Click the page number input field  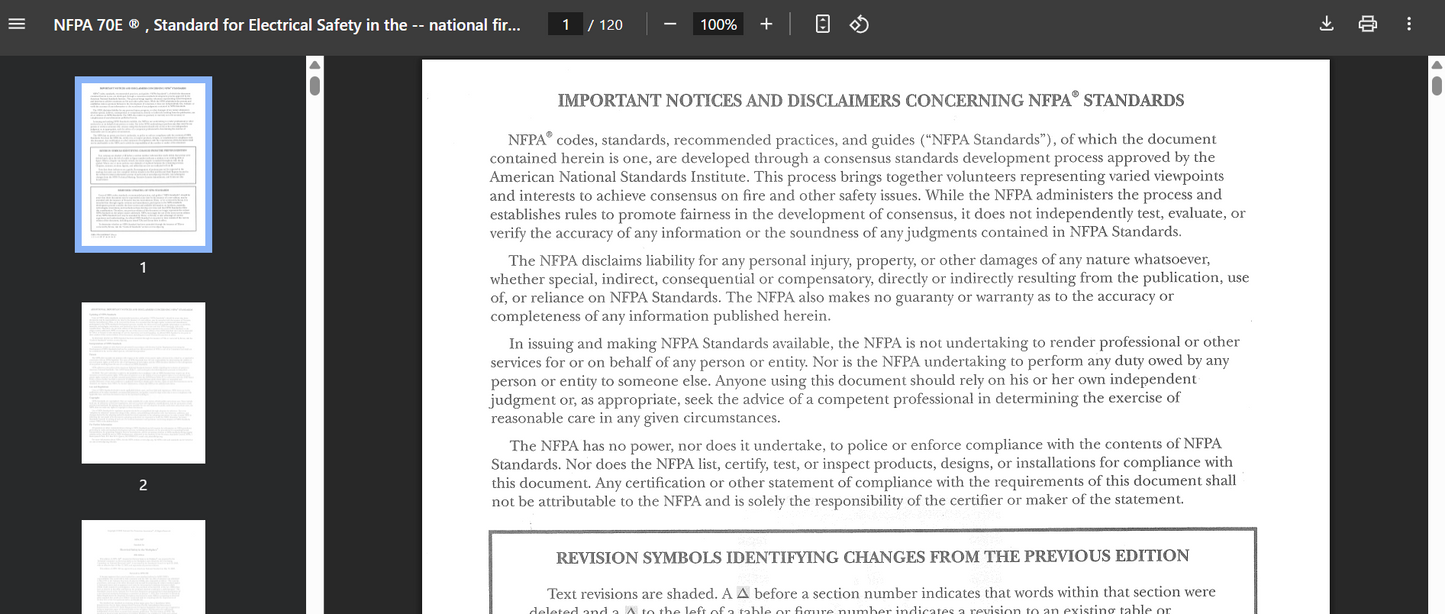tap(566, 23)
